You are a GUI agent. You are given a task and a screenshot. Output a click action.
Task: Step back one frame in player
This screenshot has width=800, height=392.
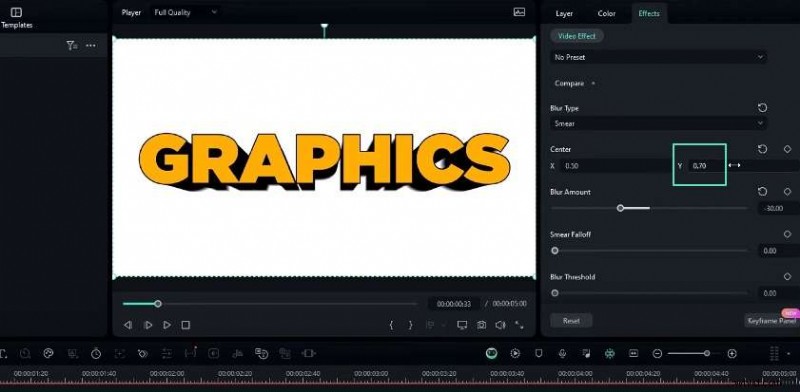128,325
